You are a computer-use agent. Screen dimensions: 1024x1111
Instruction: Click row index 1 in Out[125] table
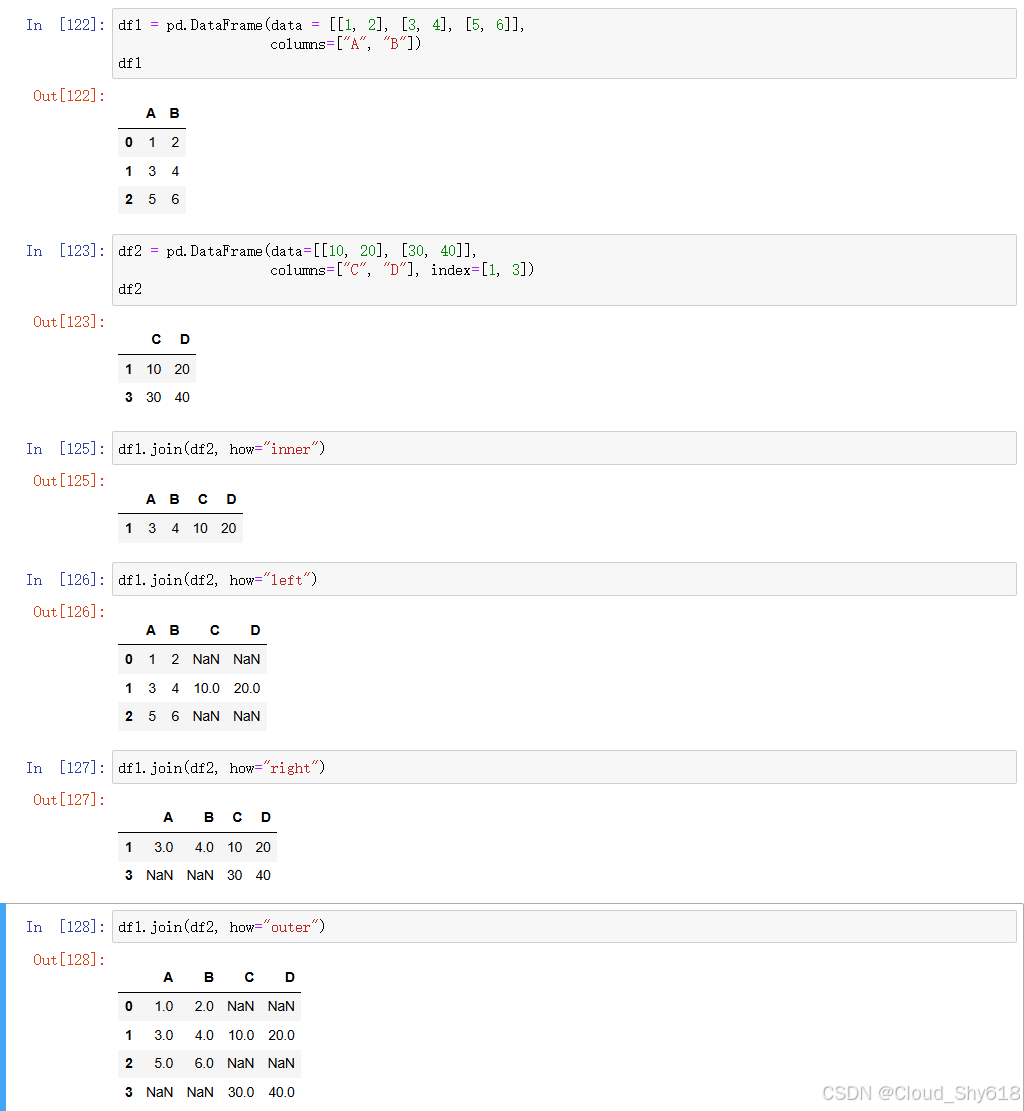click(128, 528)
